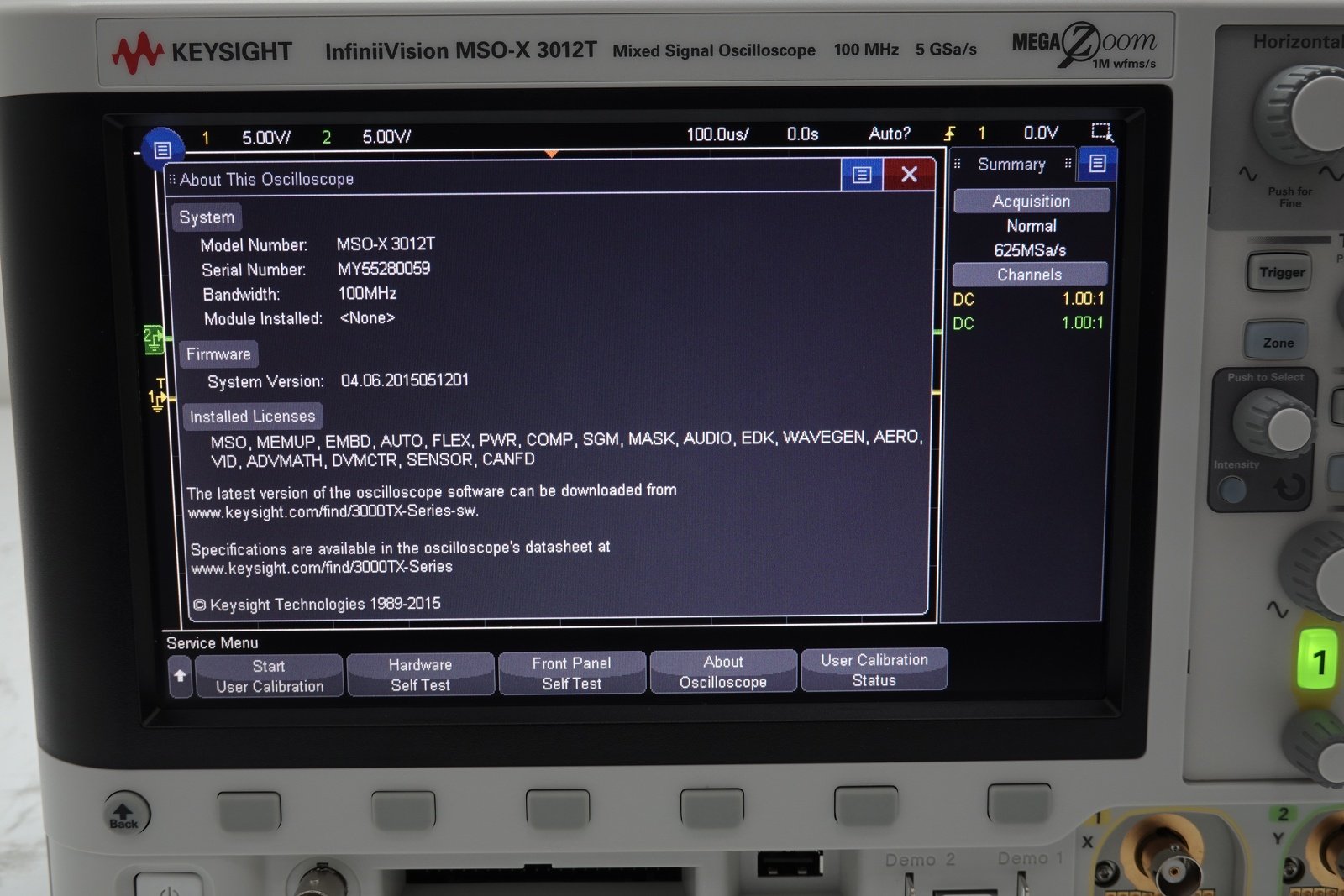Tap the Normal acquisition mode value

click(x=1032, y=226)
